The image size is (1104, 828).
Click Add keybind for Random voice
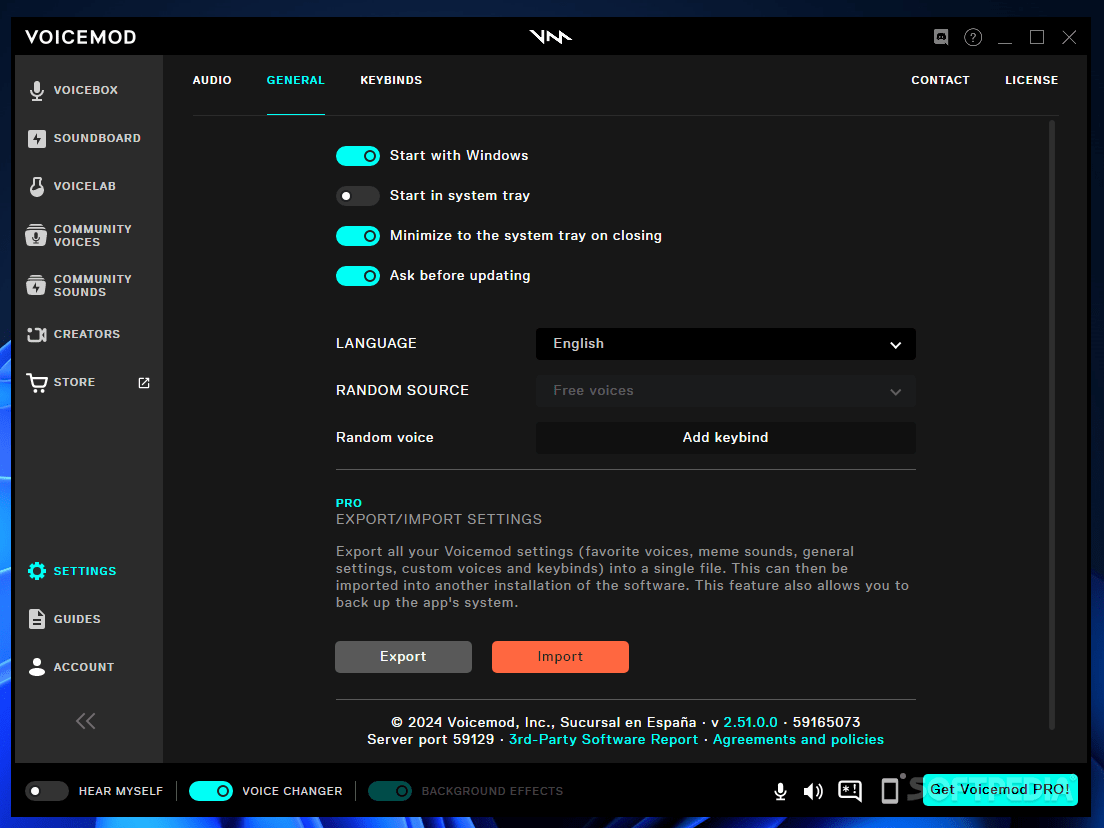(x=725, y=437)
